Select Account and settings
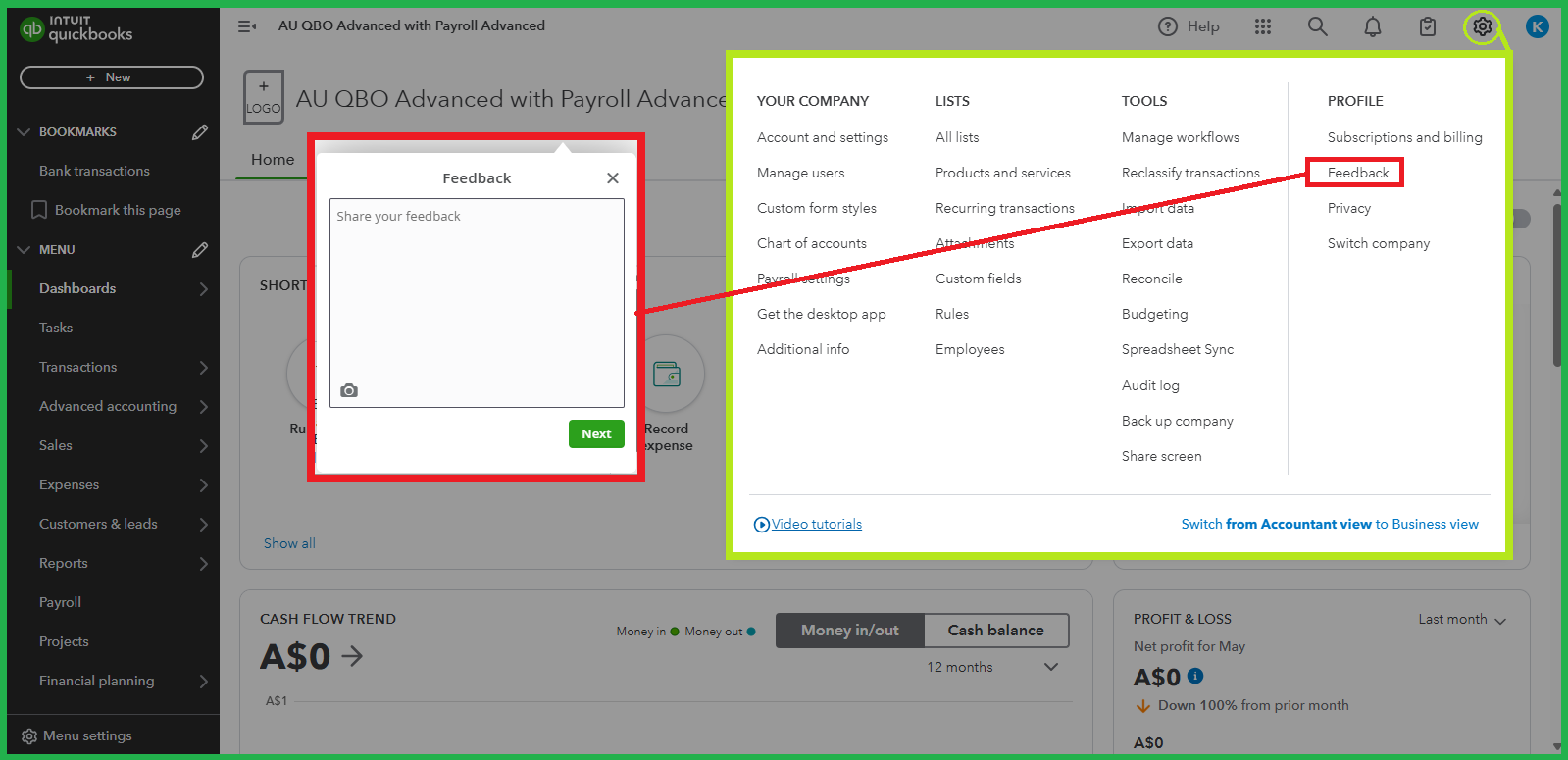The width and height of the screenshot is (1568, 760). tap(823, 137)
